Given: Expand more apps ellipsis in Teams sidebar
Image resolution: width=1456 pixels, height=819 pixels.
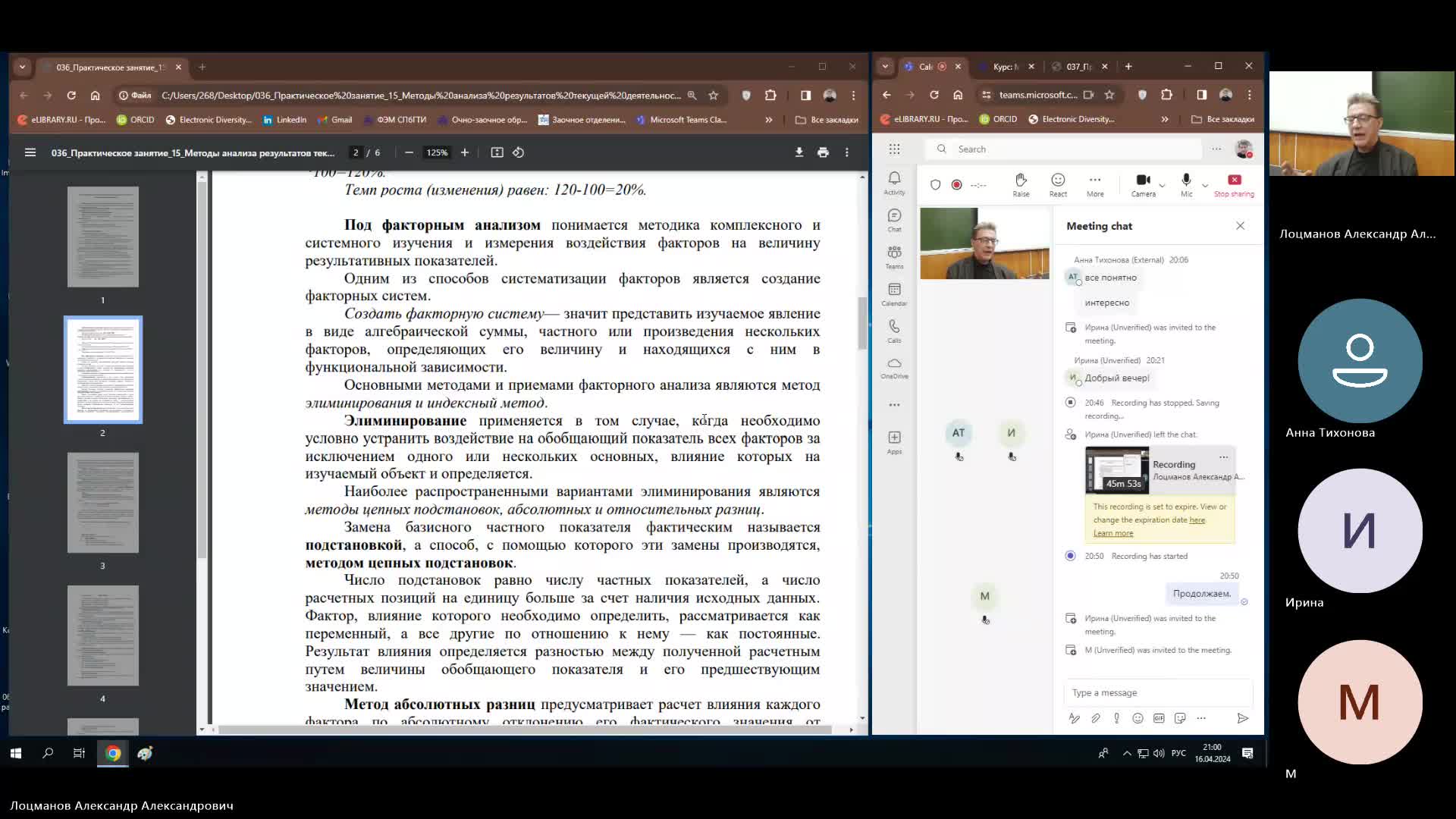Looking at the screenshot, I should [x=895, y=405].
